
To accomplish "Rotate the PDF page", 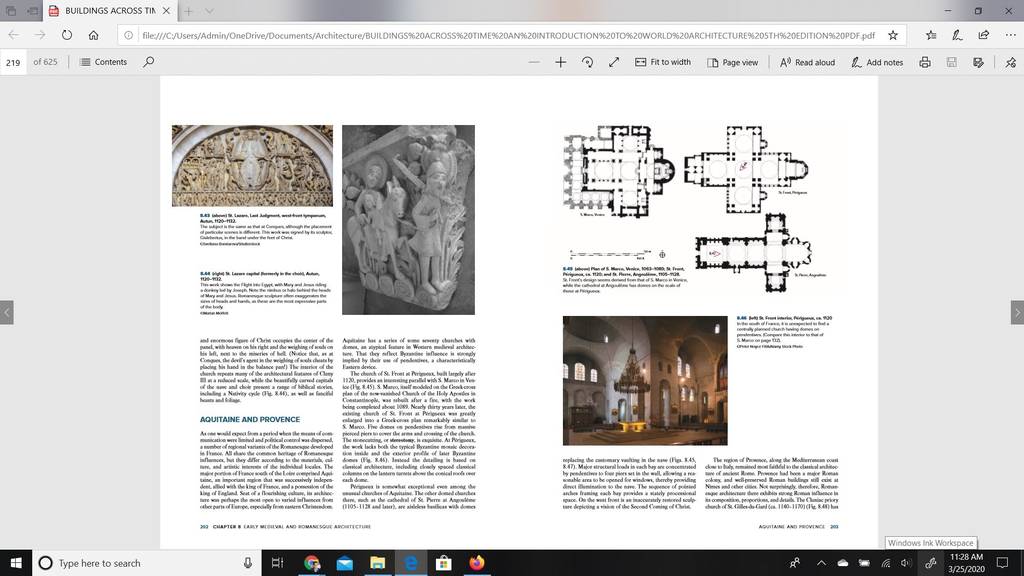I will 587,62.
